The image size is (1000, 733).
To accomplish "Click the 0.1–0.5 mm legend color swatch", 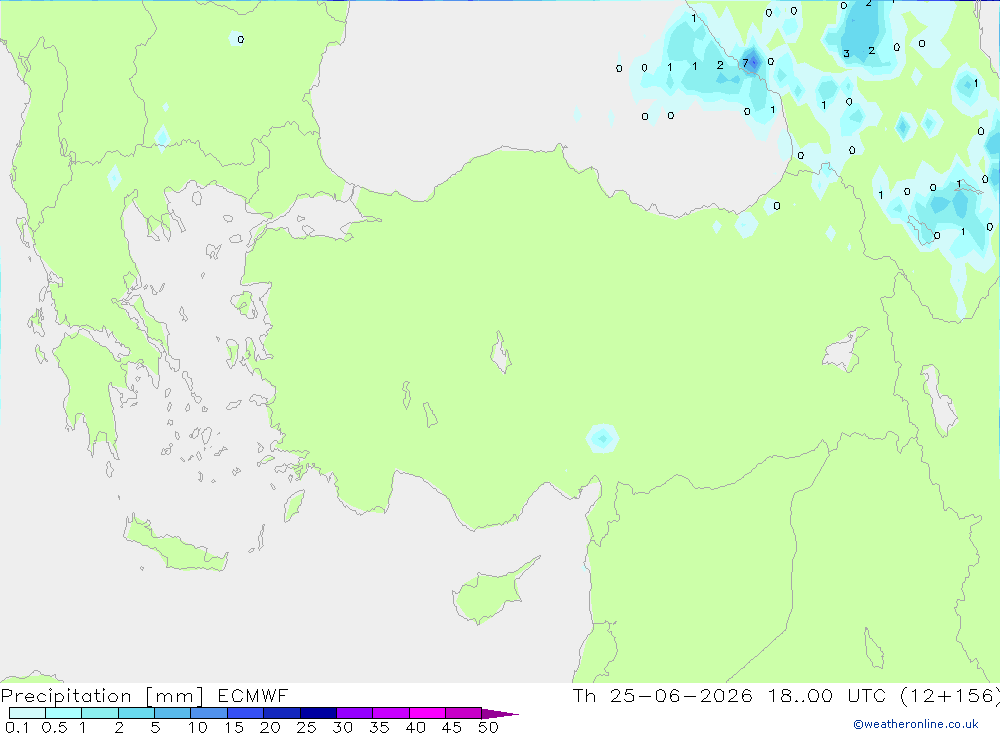I will 27,713.
